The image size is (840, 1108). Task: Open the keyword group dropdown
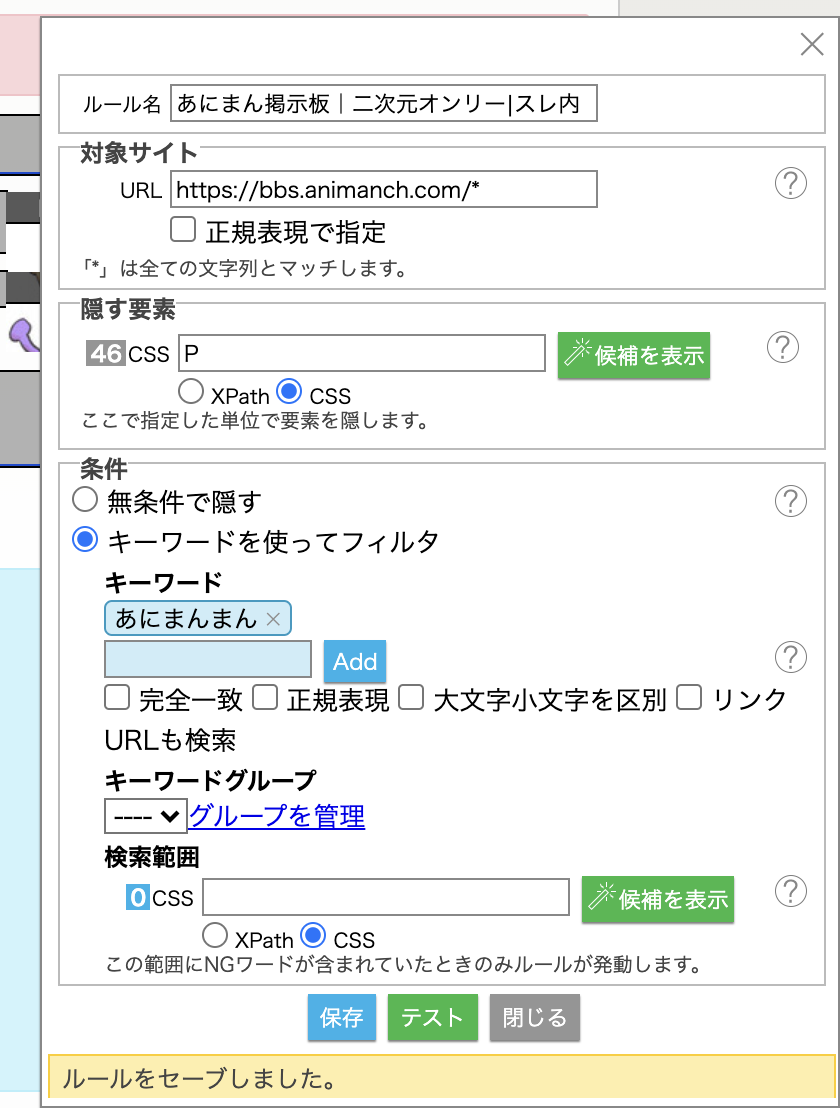(145, 816)
